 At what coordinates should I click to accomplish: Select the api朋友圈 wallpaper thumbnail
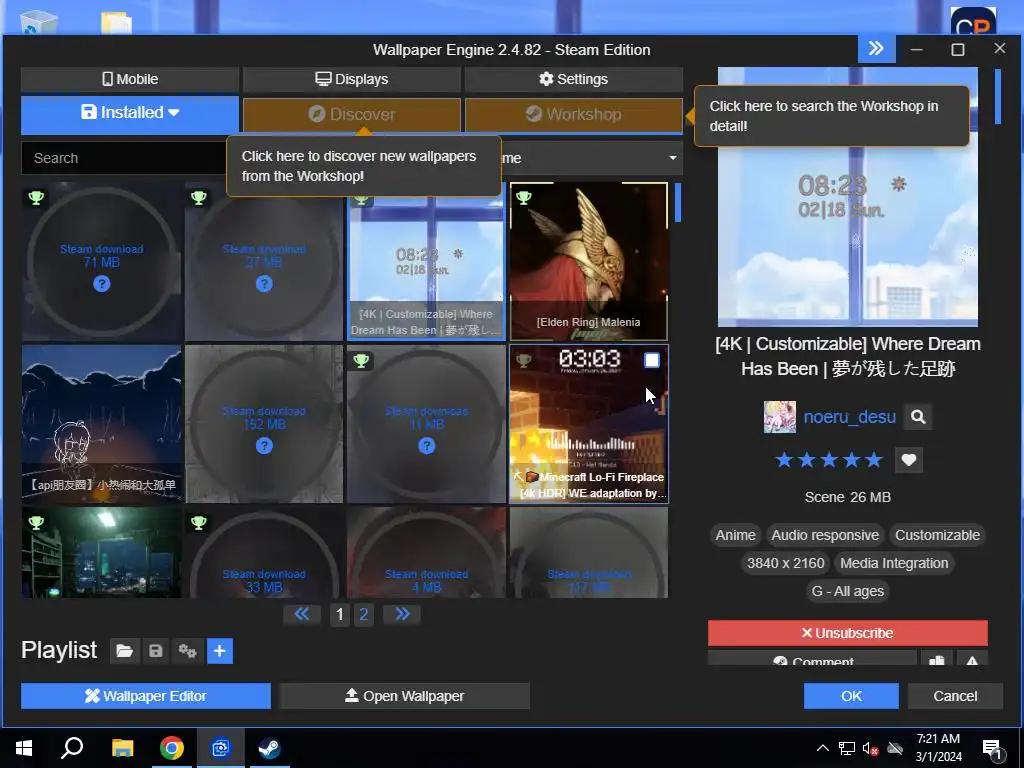102,424
